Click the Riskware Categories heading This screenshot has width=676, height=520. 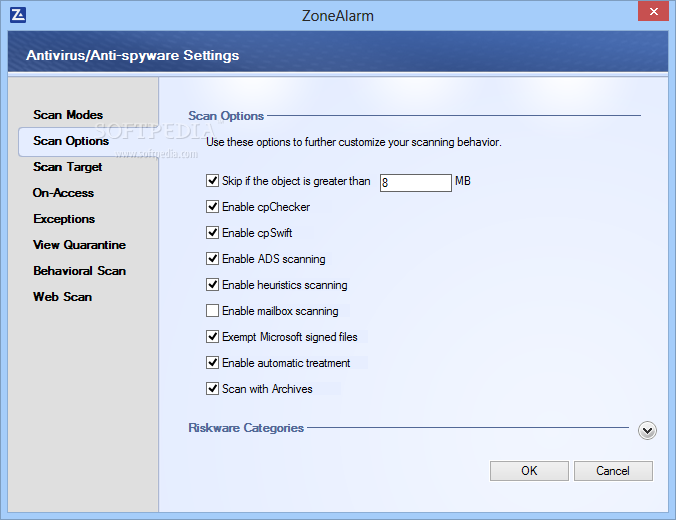pos(246,428)
